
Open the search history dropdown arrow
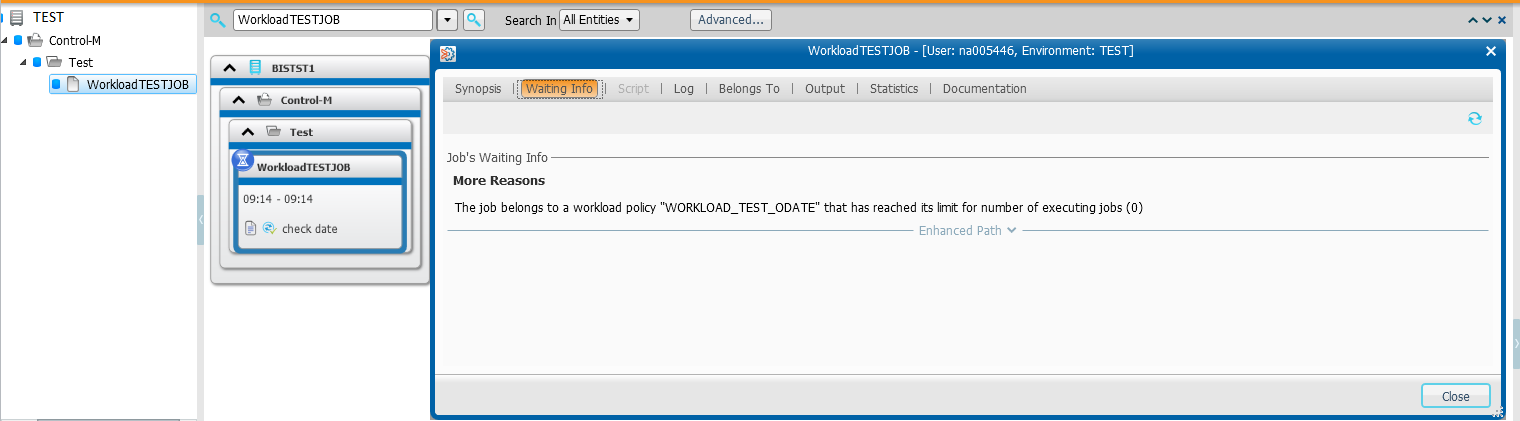447,20
